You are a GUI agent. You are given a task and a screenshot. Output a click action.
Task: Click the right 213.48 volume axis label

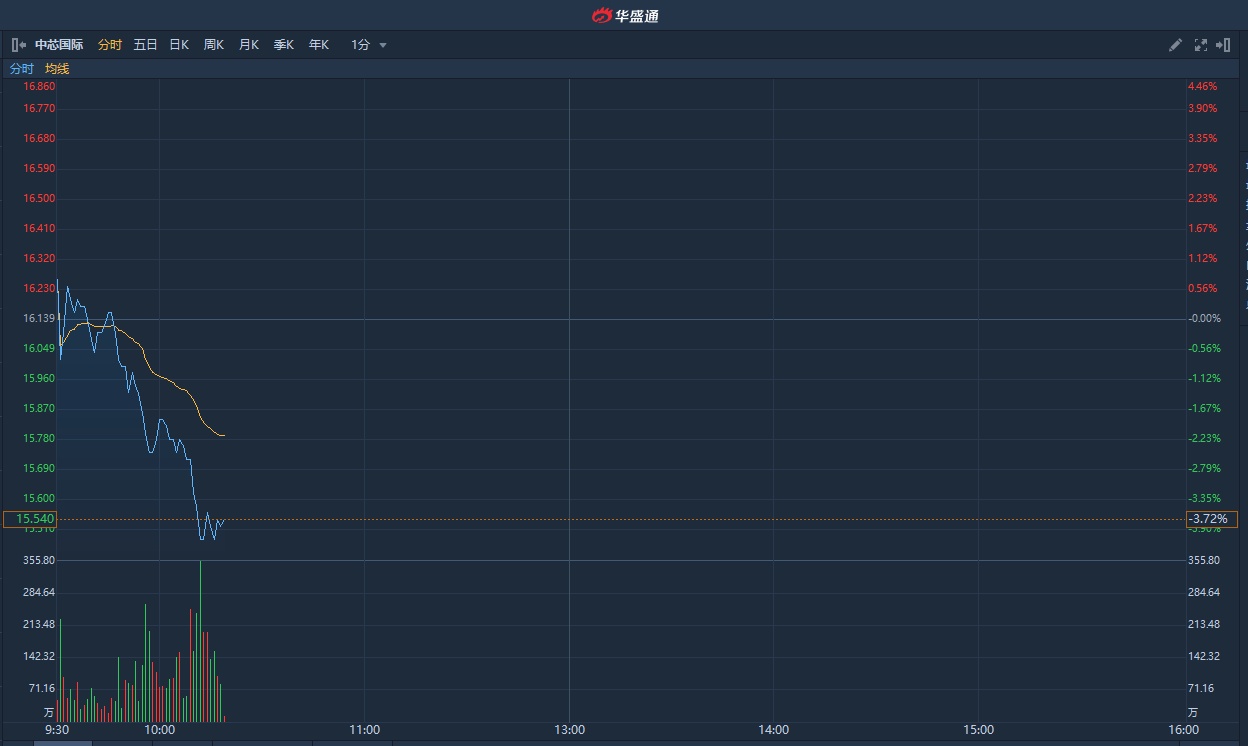(x=1203, y=624)
